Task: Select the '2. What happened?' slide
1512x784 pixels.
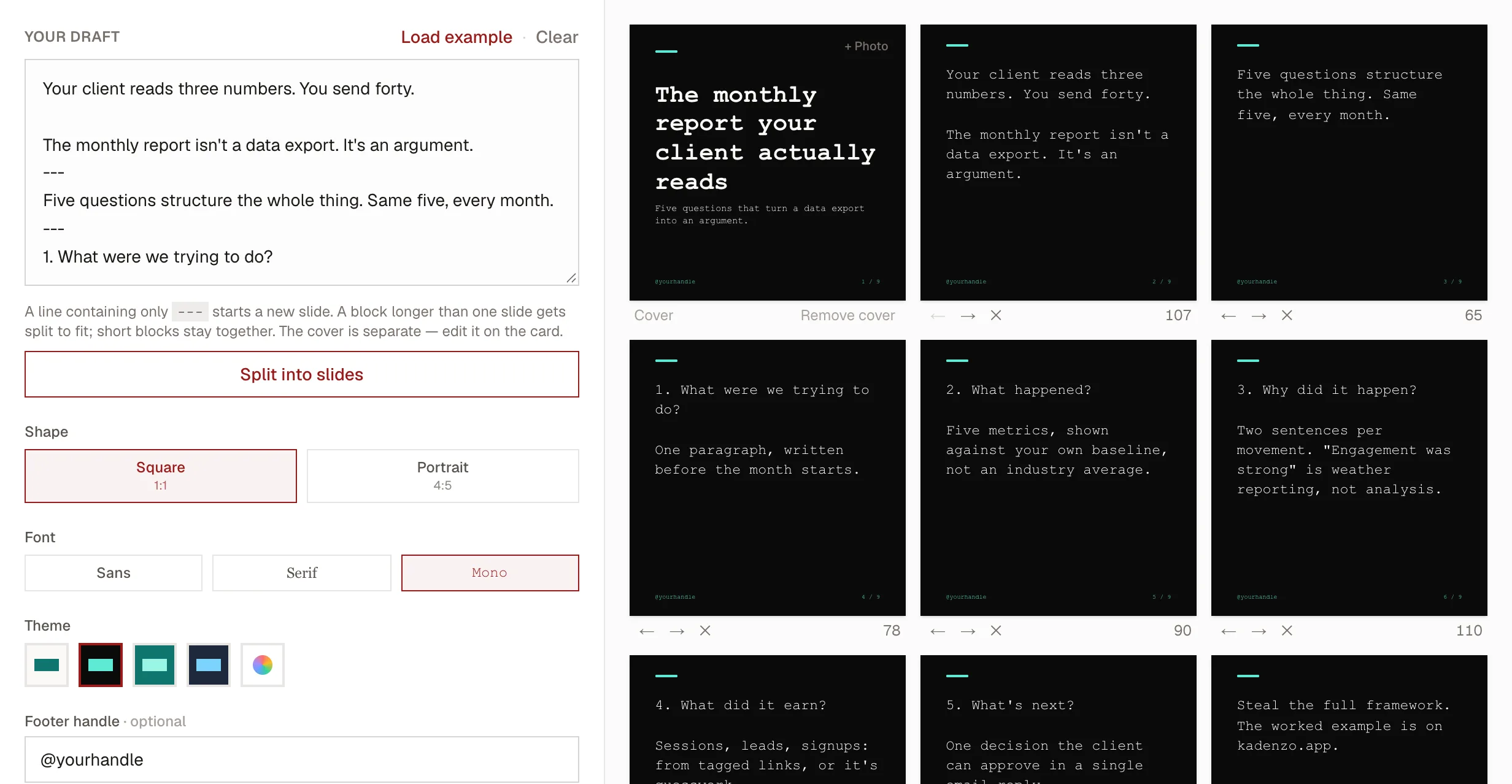Action: (x=1059, y=478)
